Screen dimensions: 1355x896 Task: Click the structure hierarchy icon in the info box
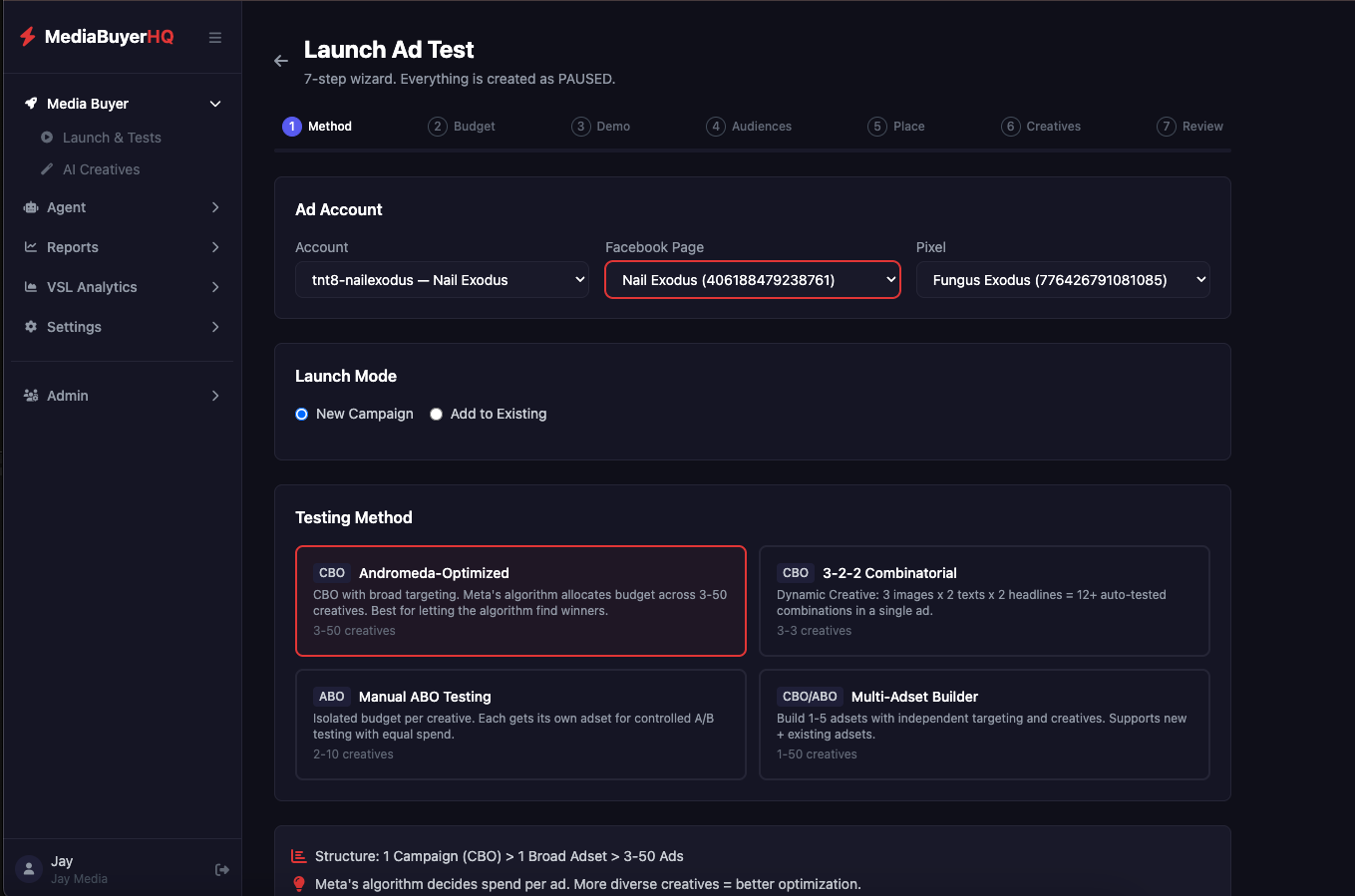click(298, 856)
